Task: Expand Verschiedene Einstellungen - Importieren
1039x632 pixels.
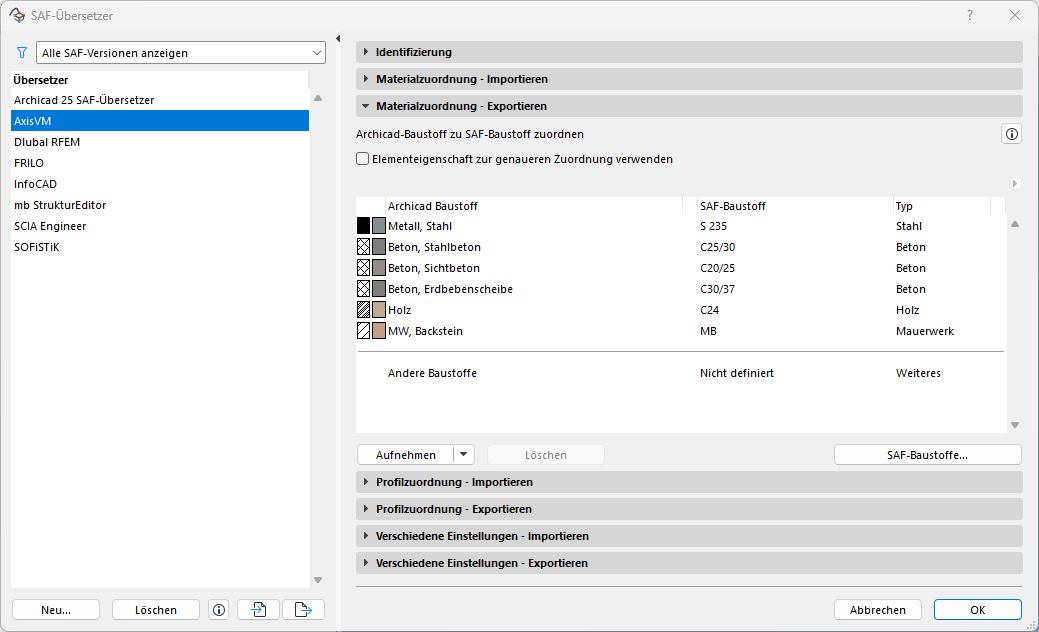Action: (x=689, y=536)
